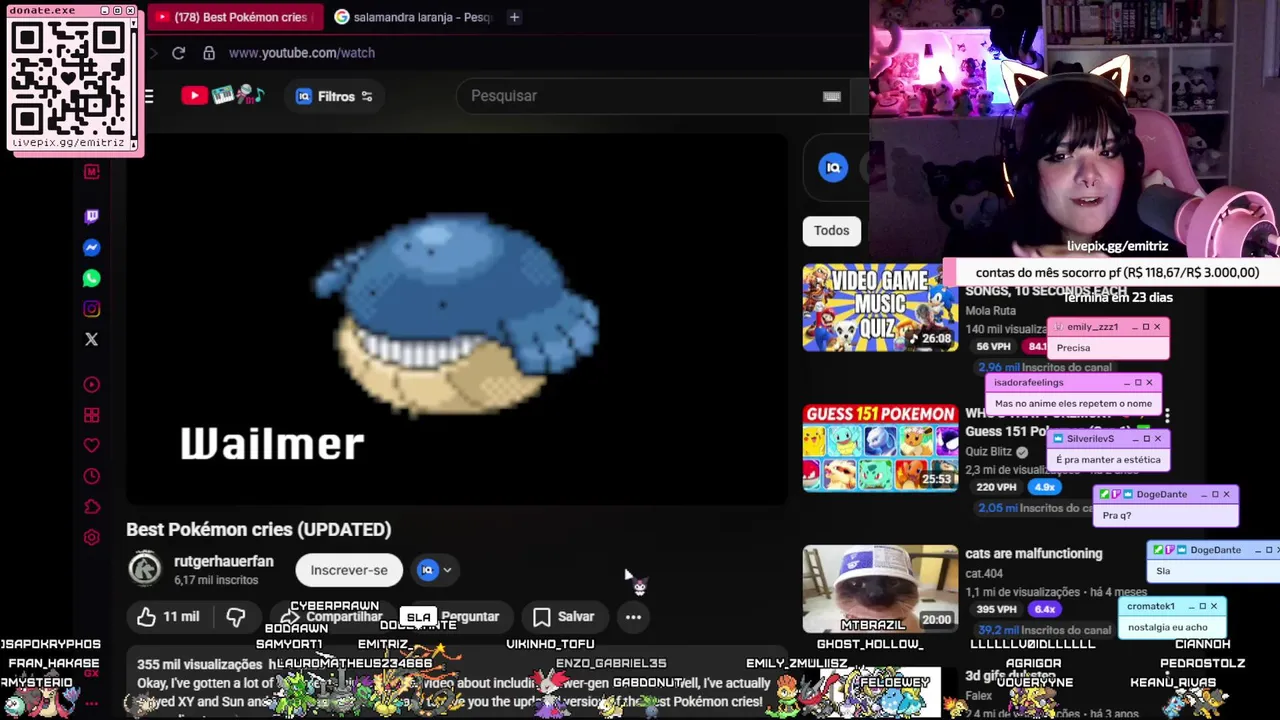
Task: Dislike the video
Action: [x=236, y=617]
